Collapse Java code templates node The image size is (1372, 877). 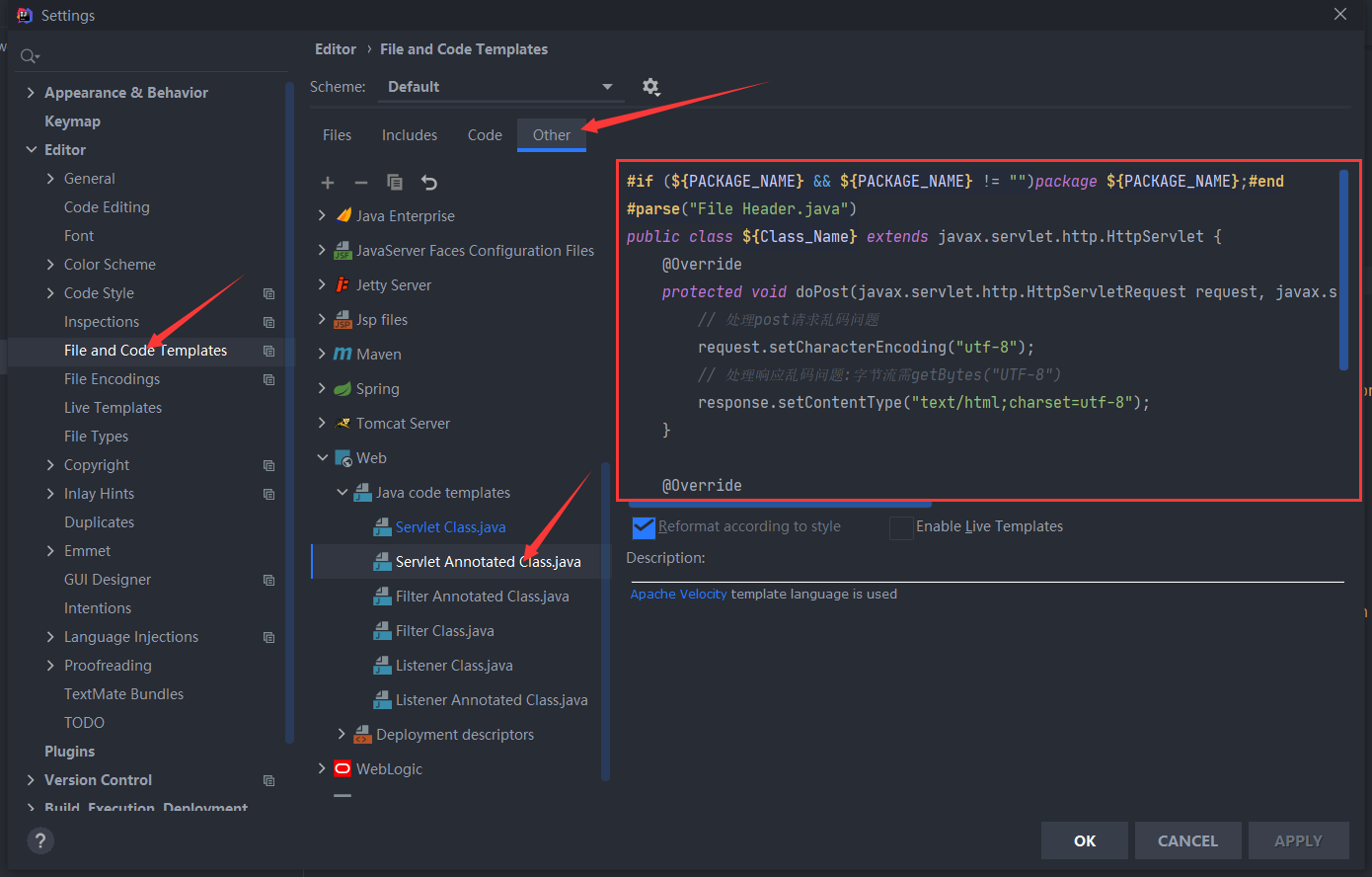tap(342, 493)
